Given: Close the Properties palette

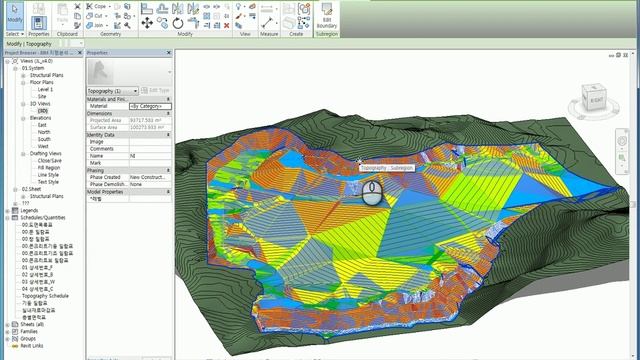Looking at the screenshot, I should (169, 53).
